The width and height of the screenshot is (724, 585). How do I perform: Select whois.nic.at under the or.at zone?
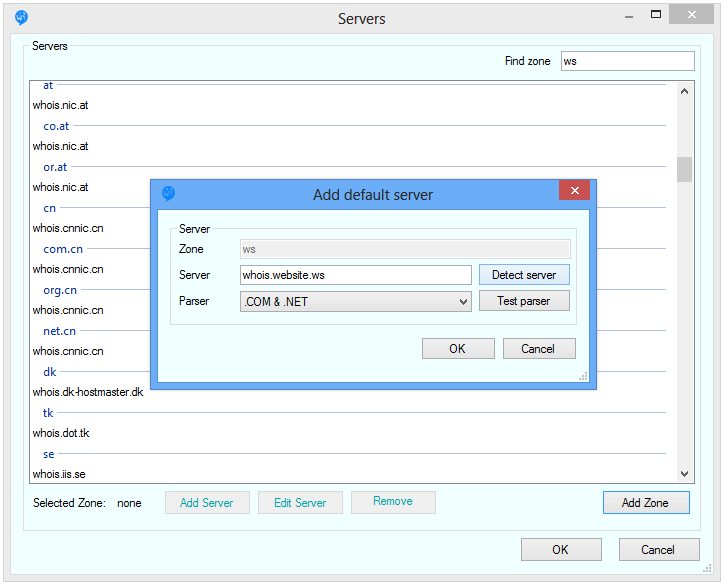[x=60, y=187]
